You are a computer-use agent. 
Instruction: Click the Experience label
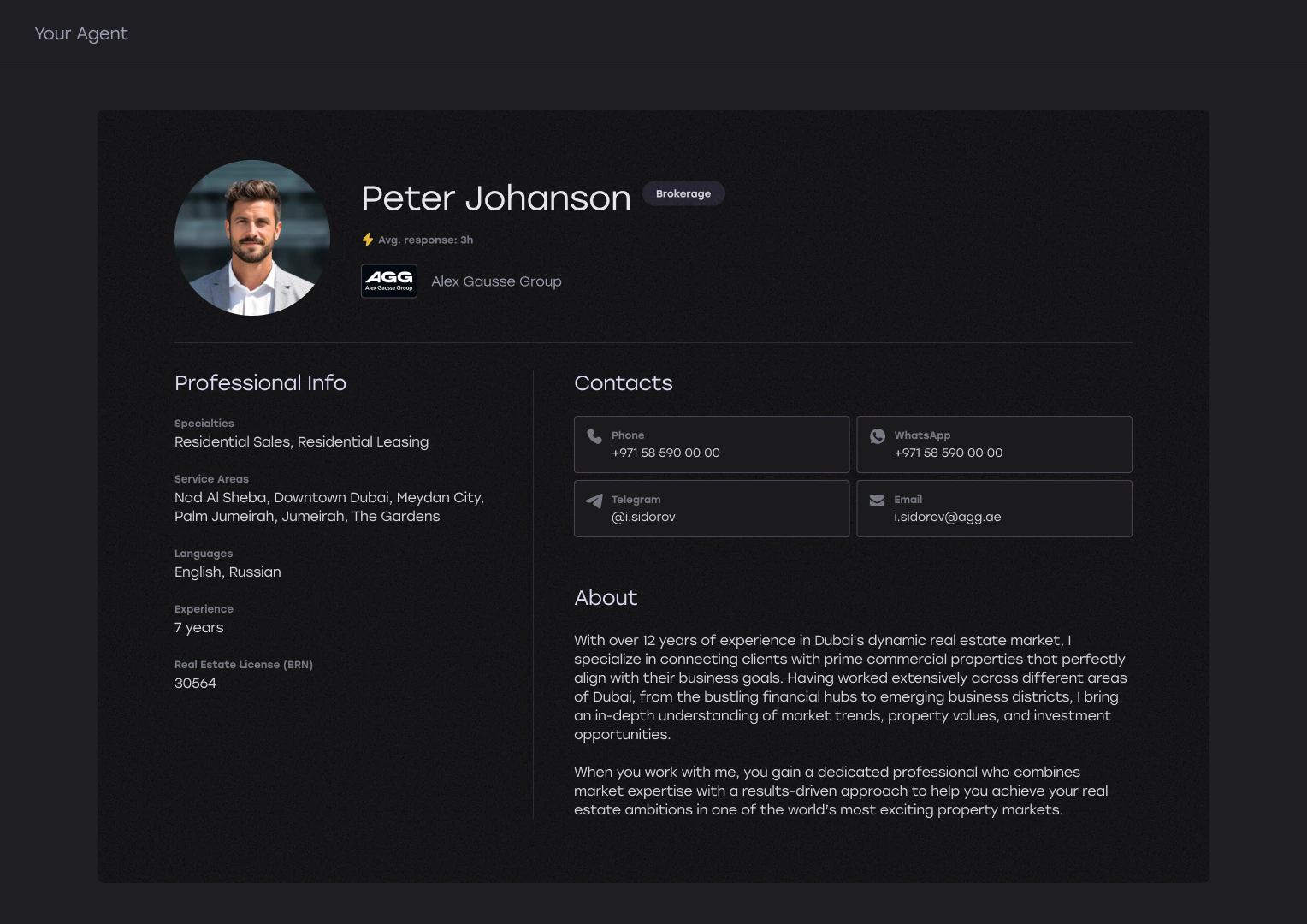[204, 609]
